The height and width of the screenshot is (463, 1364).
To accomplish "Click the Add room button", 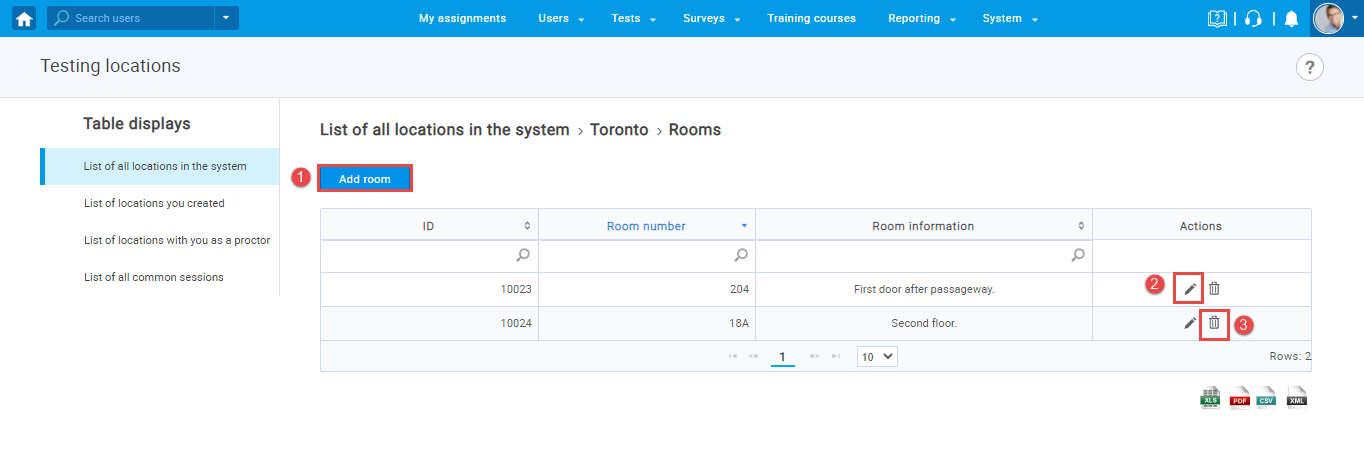I will pos(364,179).
